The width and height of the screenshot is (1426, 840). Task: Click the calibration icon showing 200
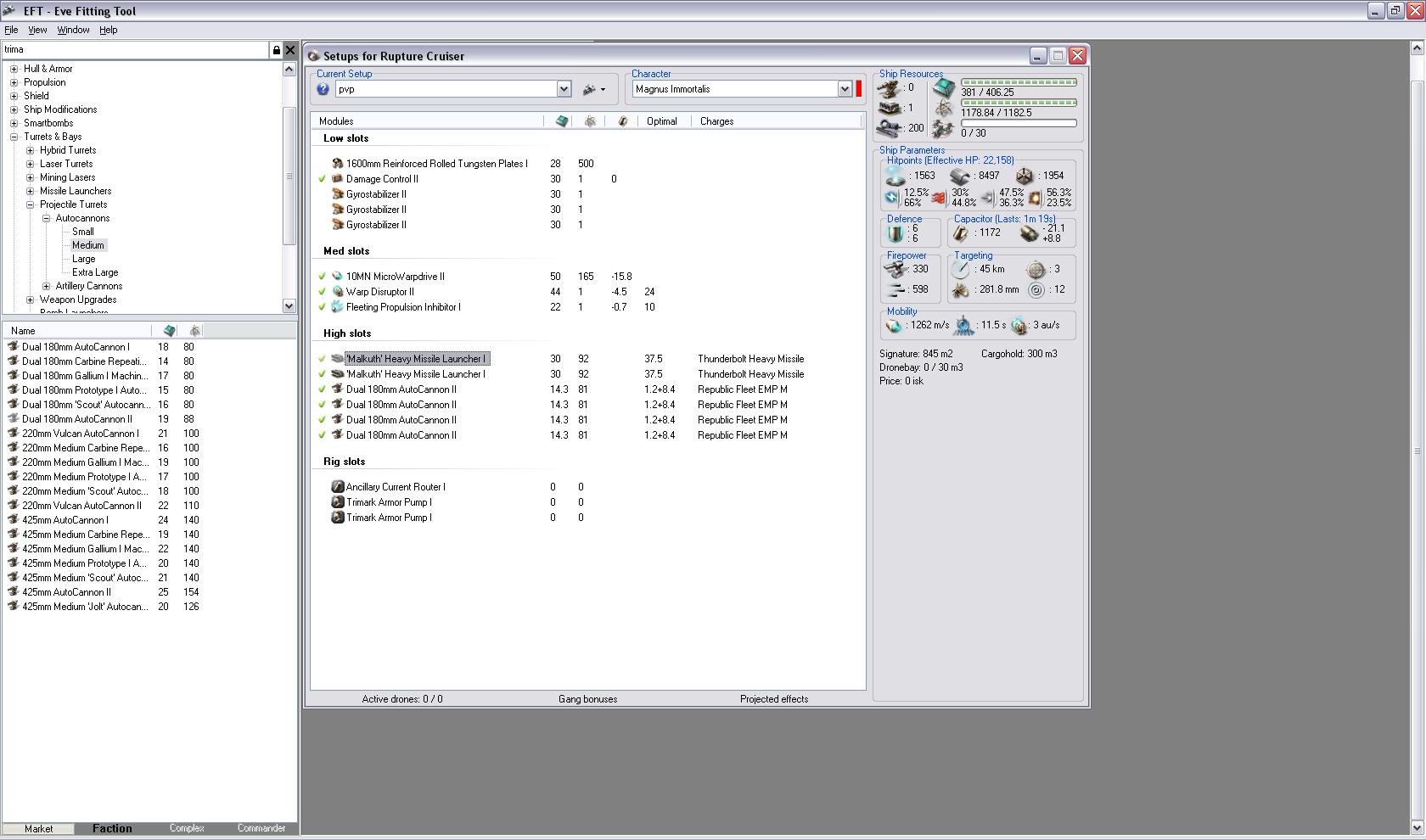point(890,129)
